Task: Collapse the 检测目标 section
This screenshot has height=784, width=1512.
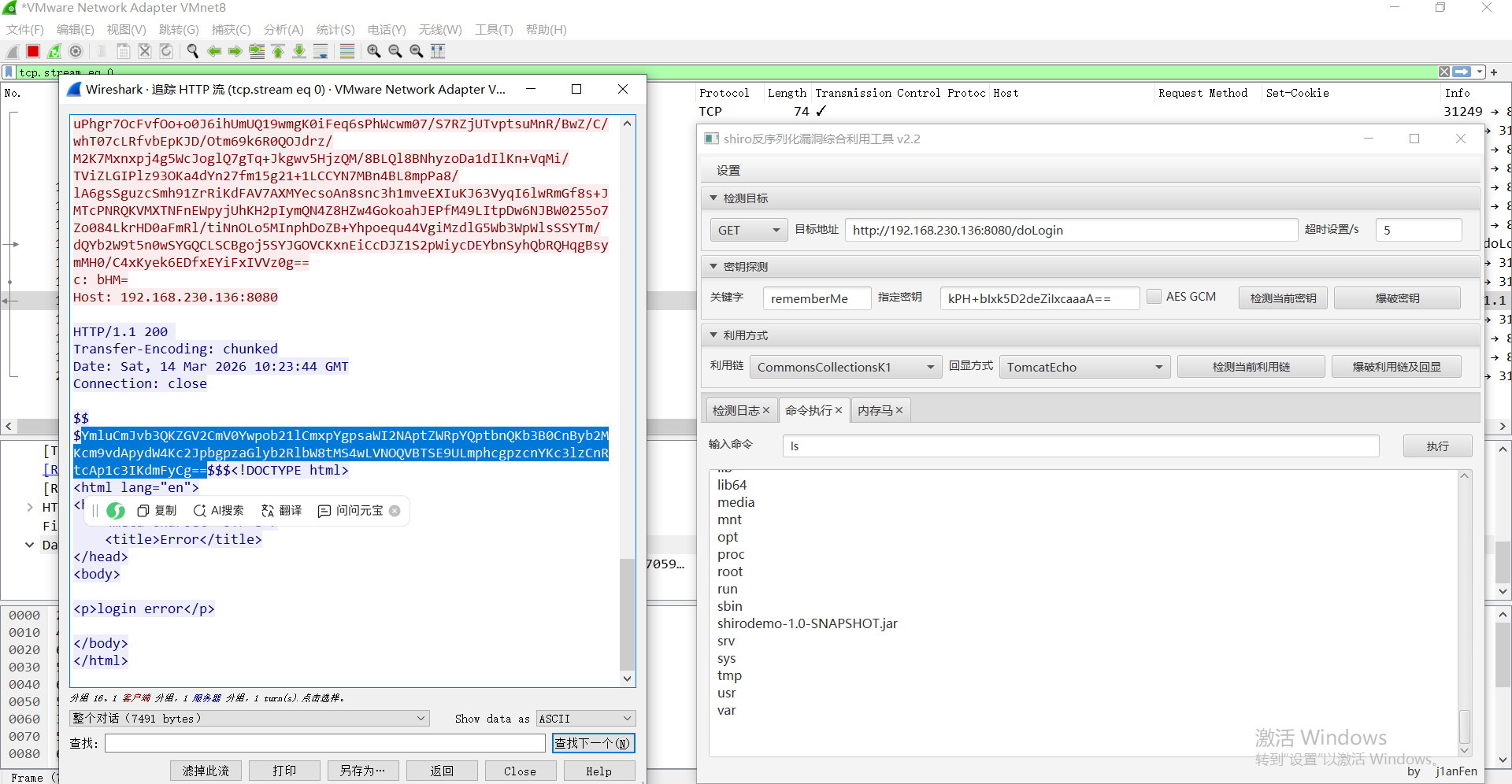Action: pyautogui.click(x=713, y=198)
